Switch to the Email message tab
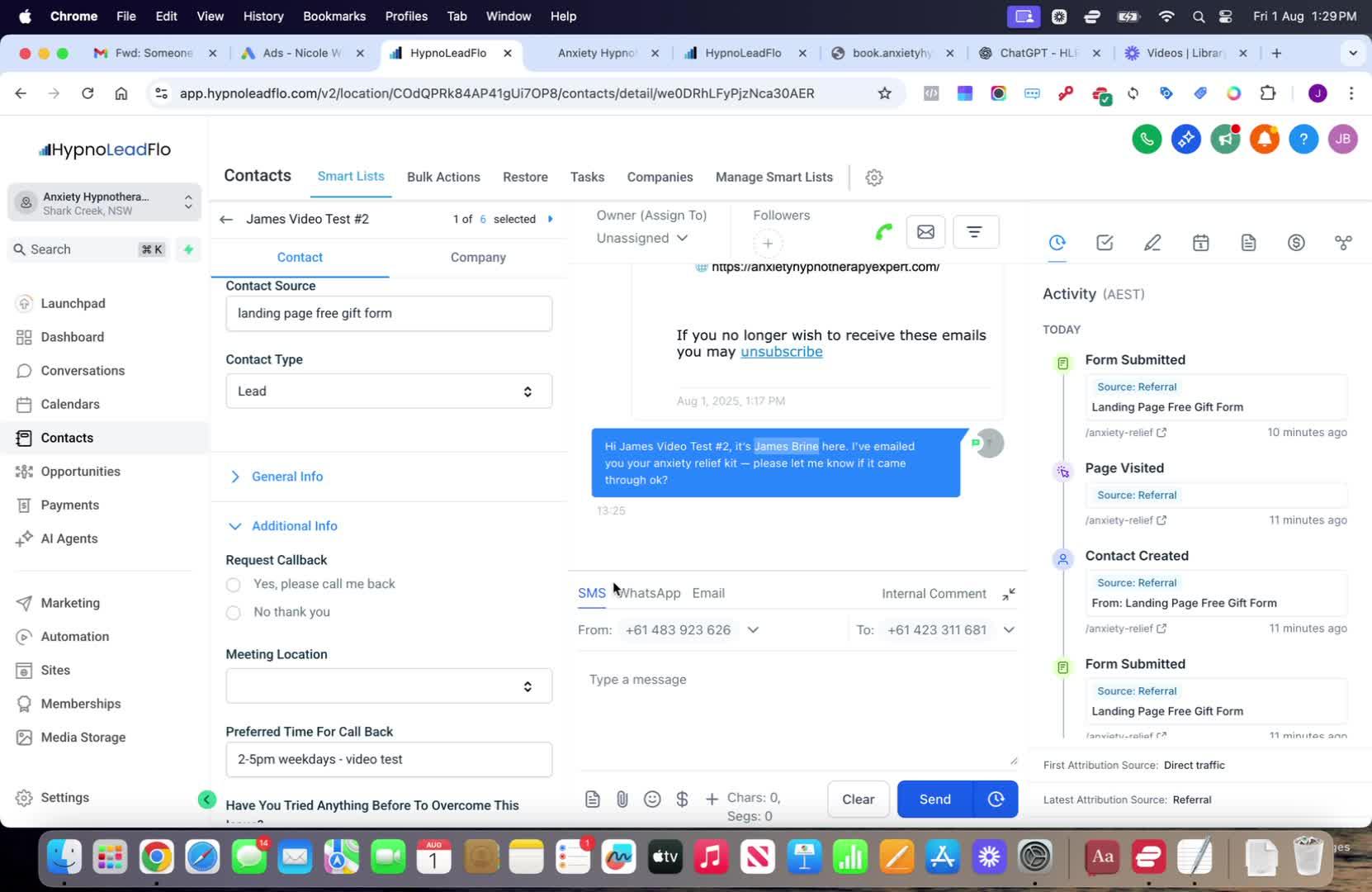This screenshot has height=892, width=1372. coord(708,594)
